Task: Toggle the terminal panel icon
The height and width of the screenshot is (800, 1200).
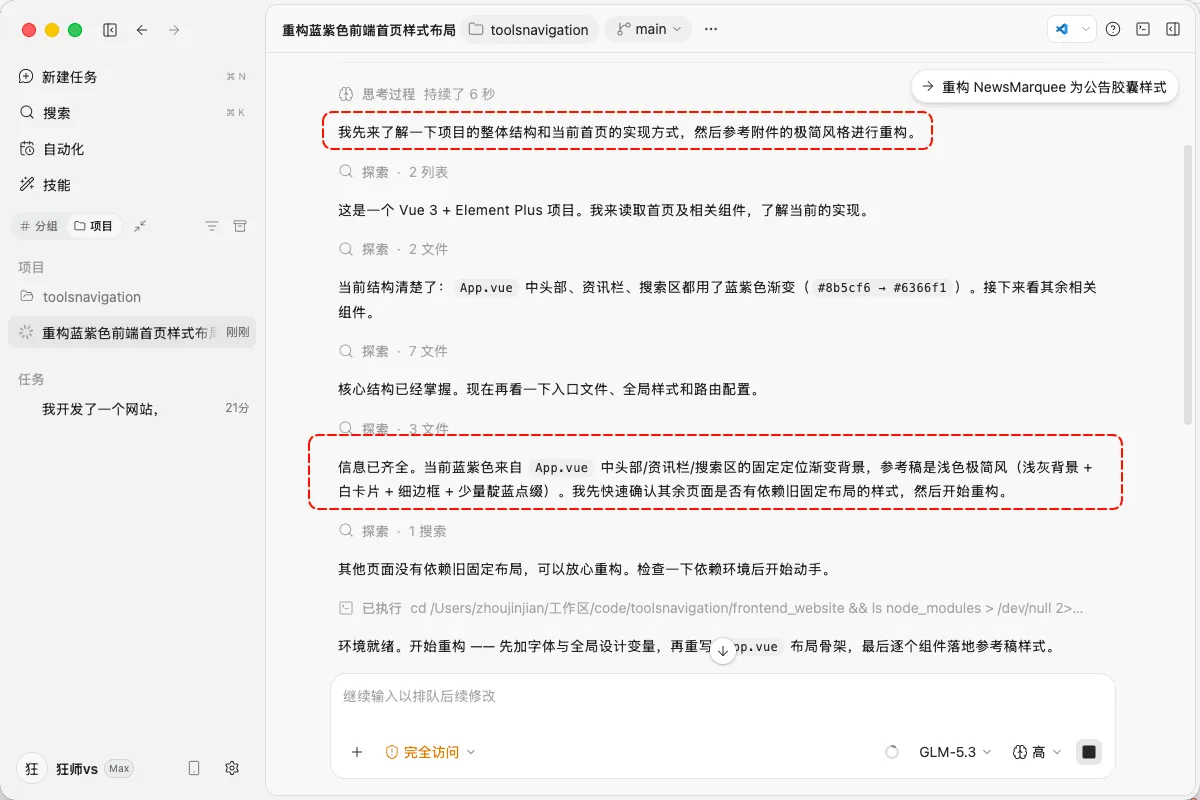Action: tap(1143, 29)
